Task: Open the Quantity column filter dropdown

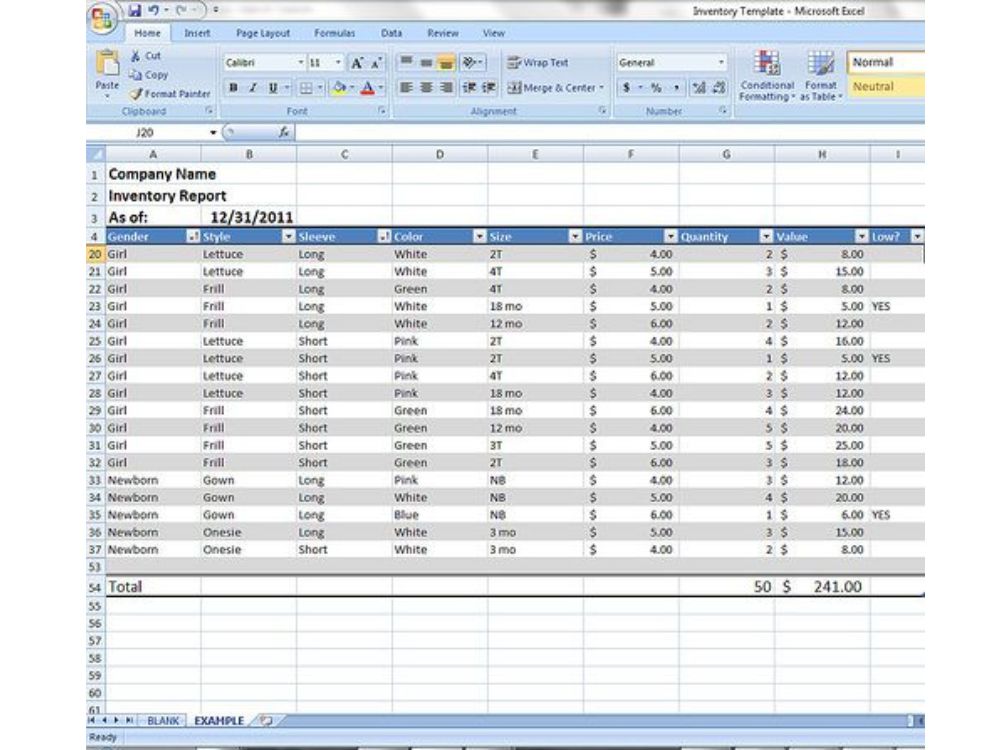Action: click(x=766, y=237)
